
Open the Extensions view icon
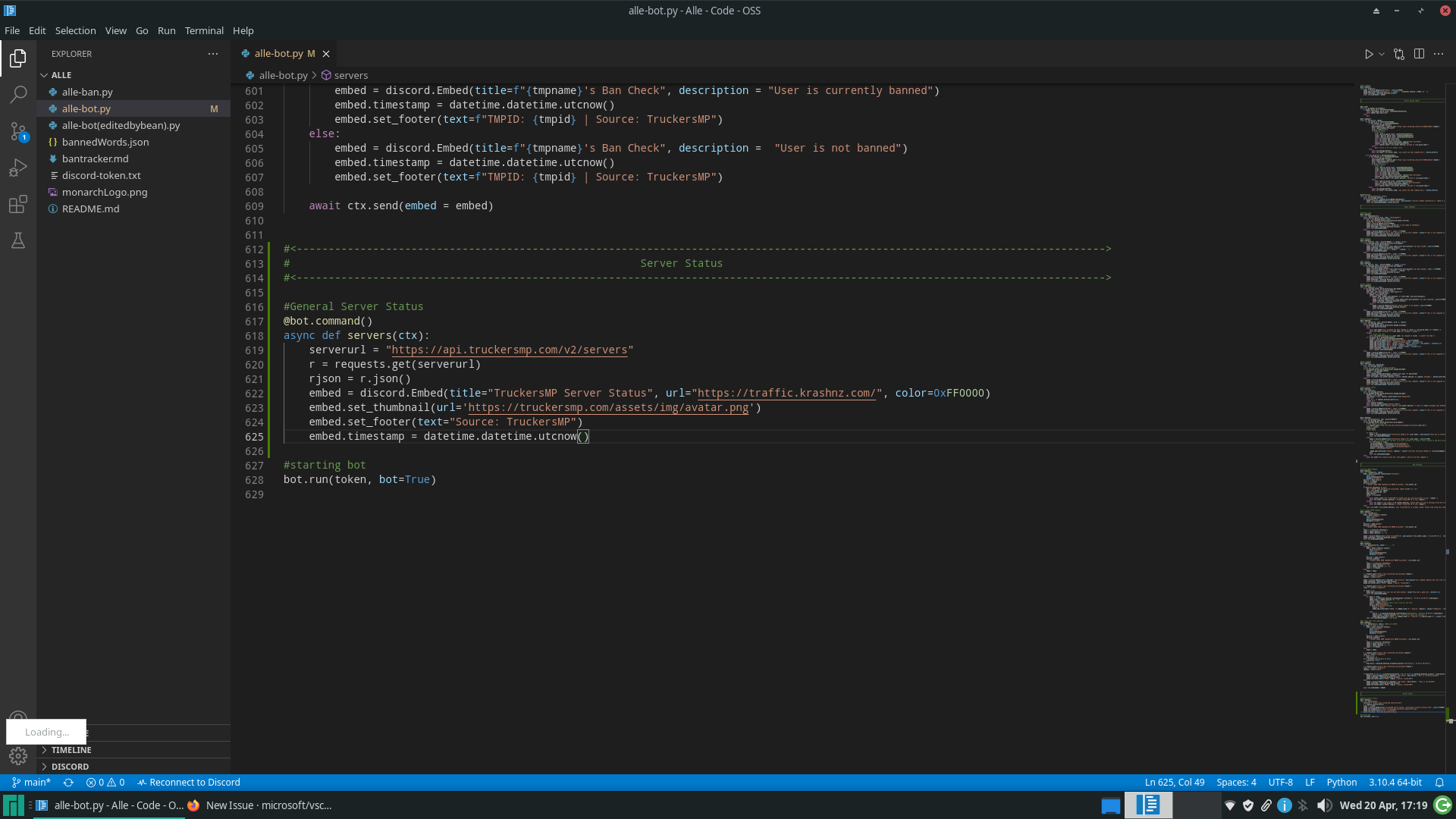(x=18, y=204)
